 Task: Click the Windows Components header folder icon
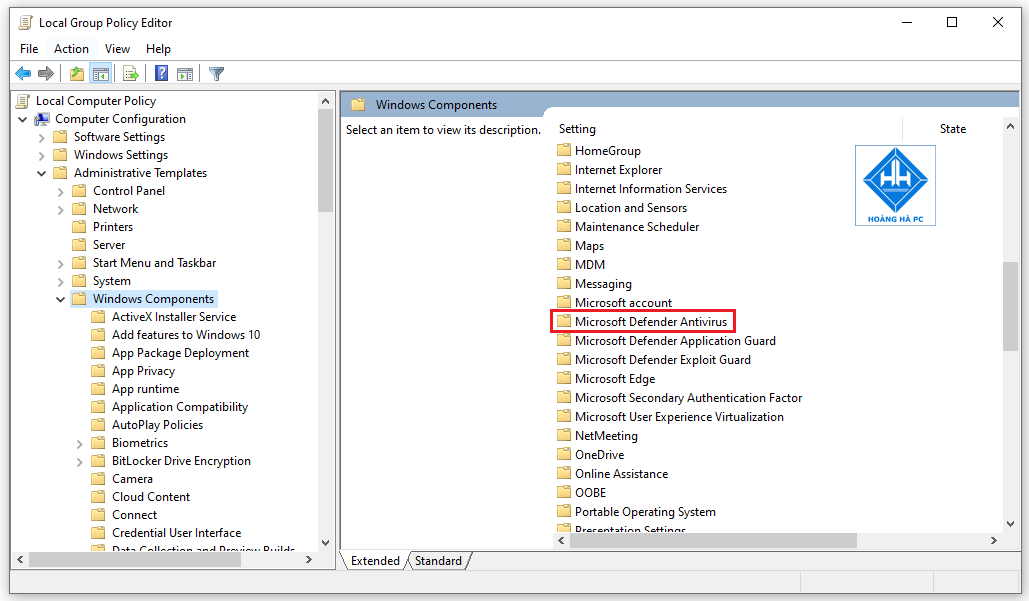(x=358, y=104)
